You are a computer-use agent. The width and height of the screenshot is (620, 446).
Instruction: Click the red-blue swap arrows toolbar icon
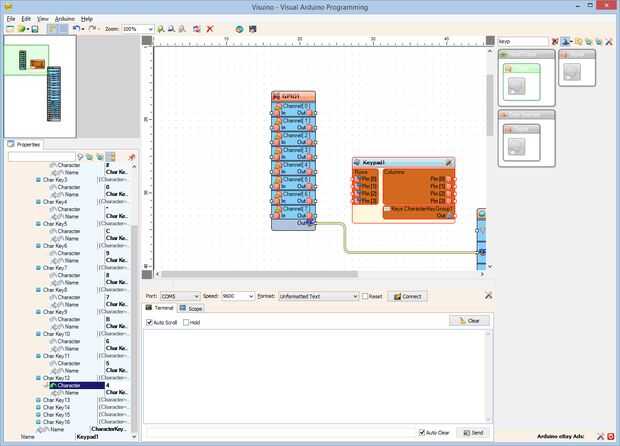tap(197, 29)
